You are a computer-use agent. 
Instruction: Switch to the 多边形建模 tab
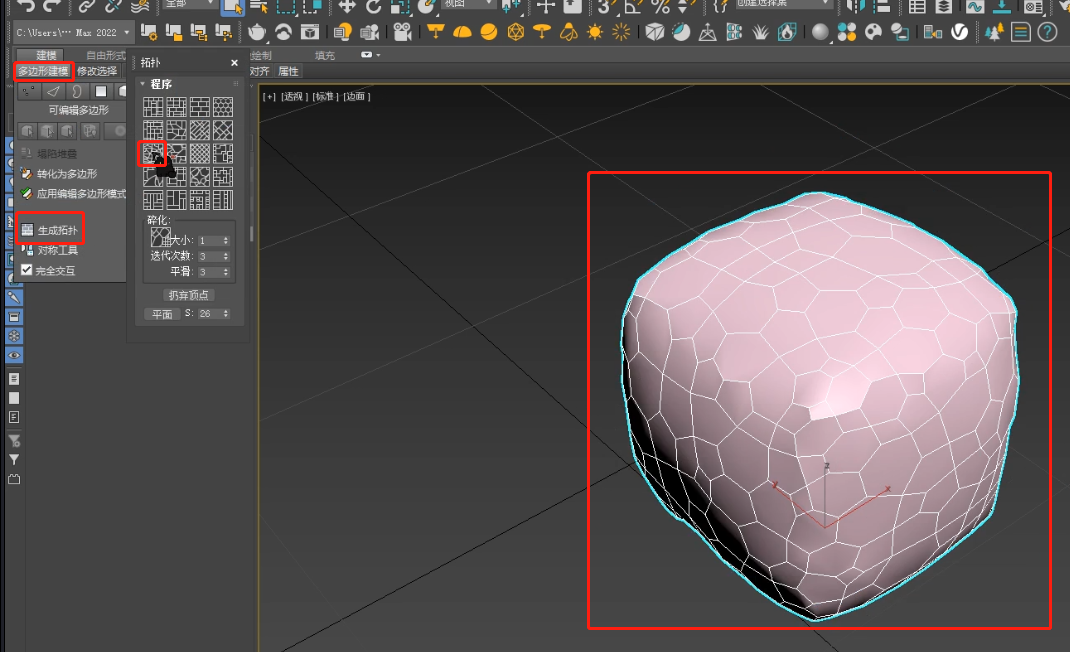(x=43, y=71)
